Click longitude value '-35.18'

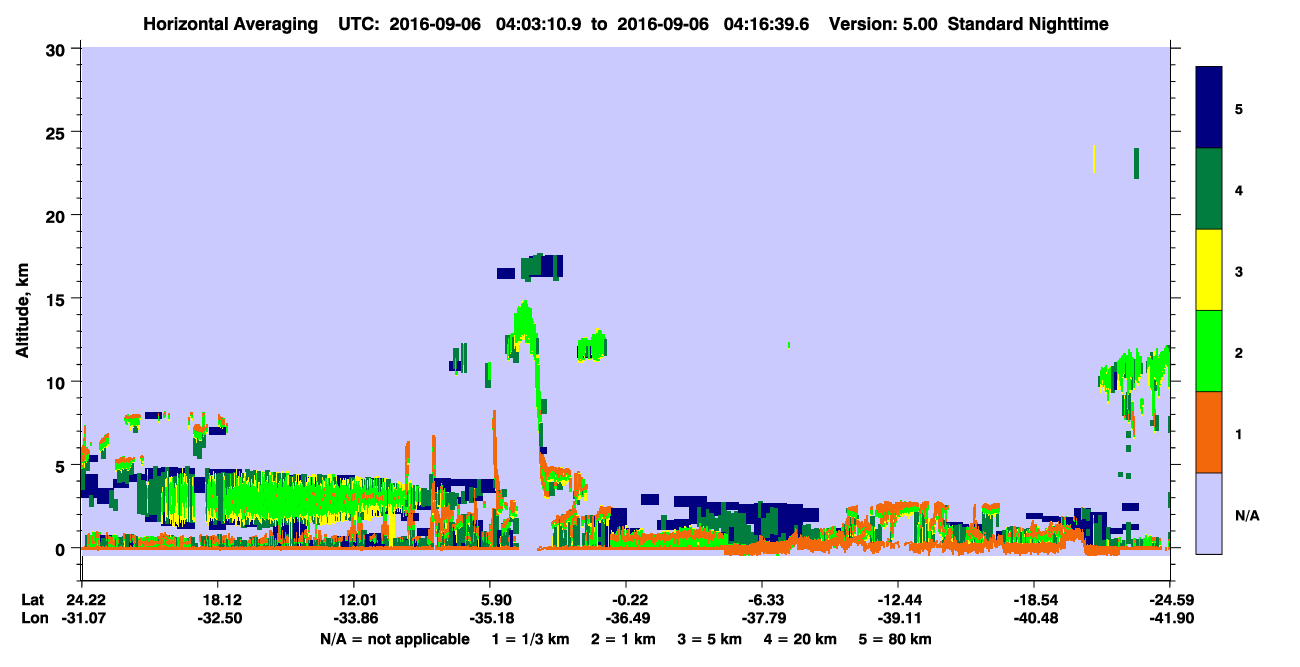pyautogui.click(x=490, y=618)
